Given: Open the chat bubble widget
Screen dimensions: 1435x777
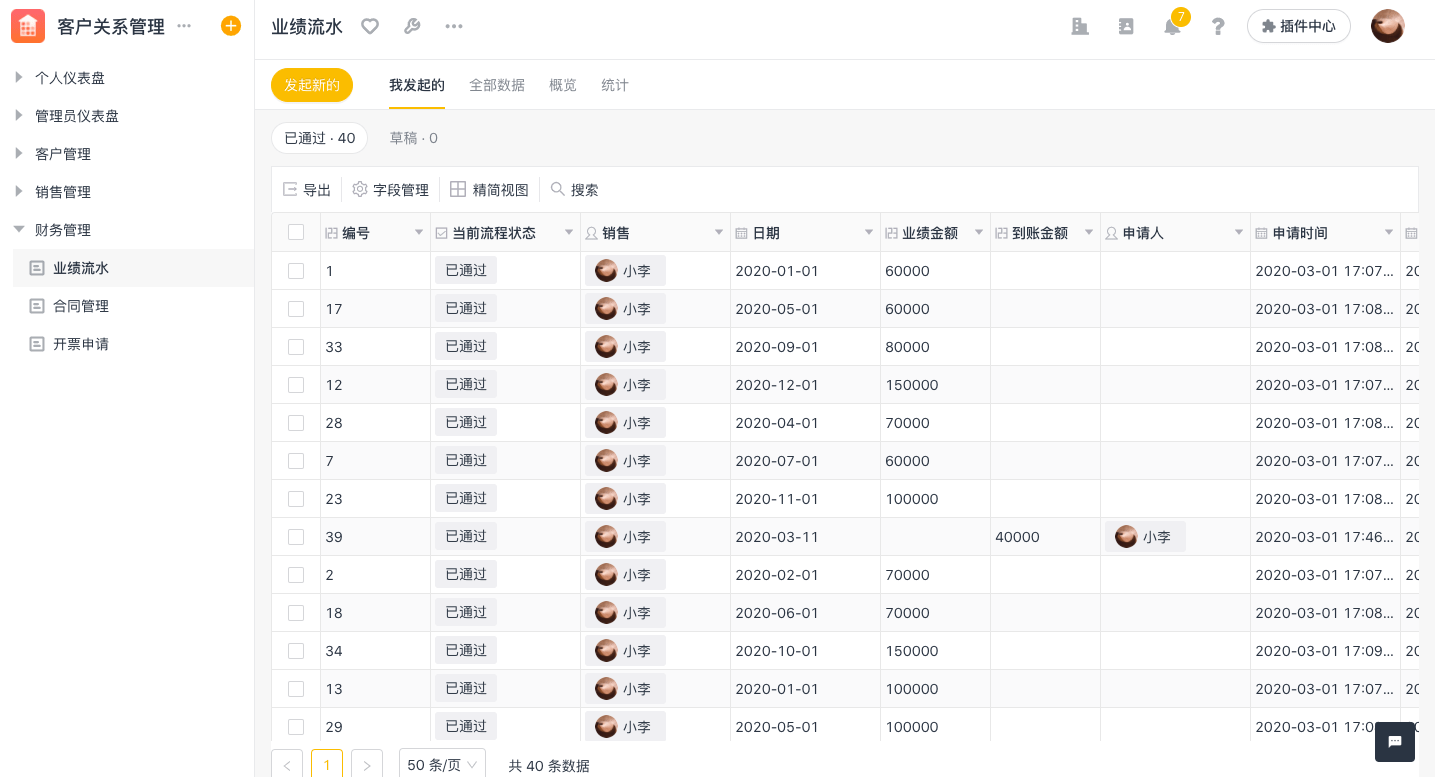Looking at the screenshot, I should [1395, 742].
